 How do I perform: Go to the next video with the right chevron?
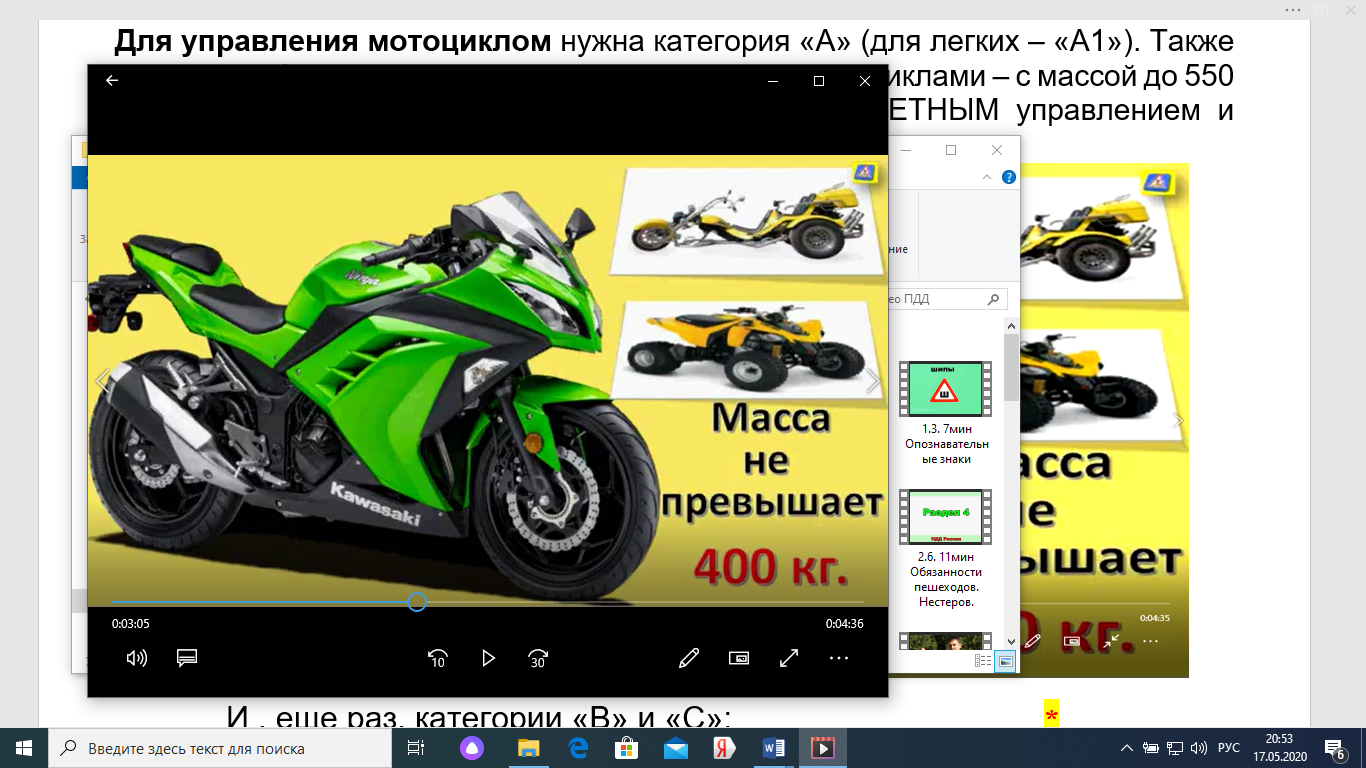873,381
